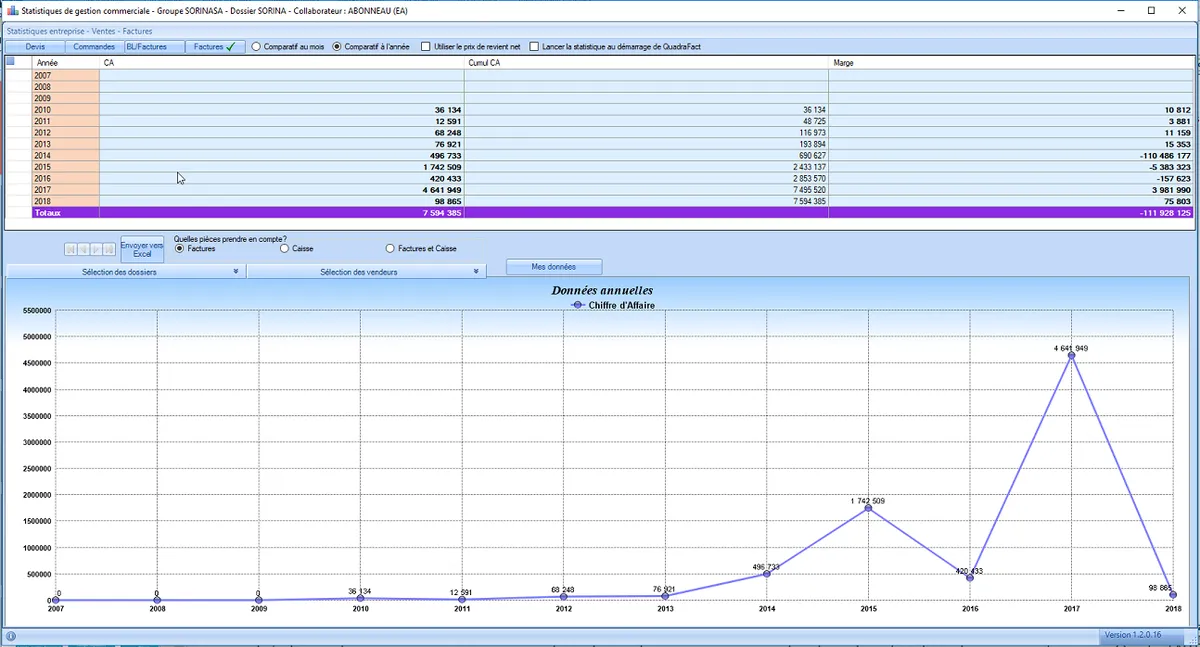Click the 2017 peak data point on chart

1071,355
